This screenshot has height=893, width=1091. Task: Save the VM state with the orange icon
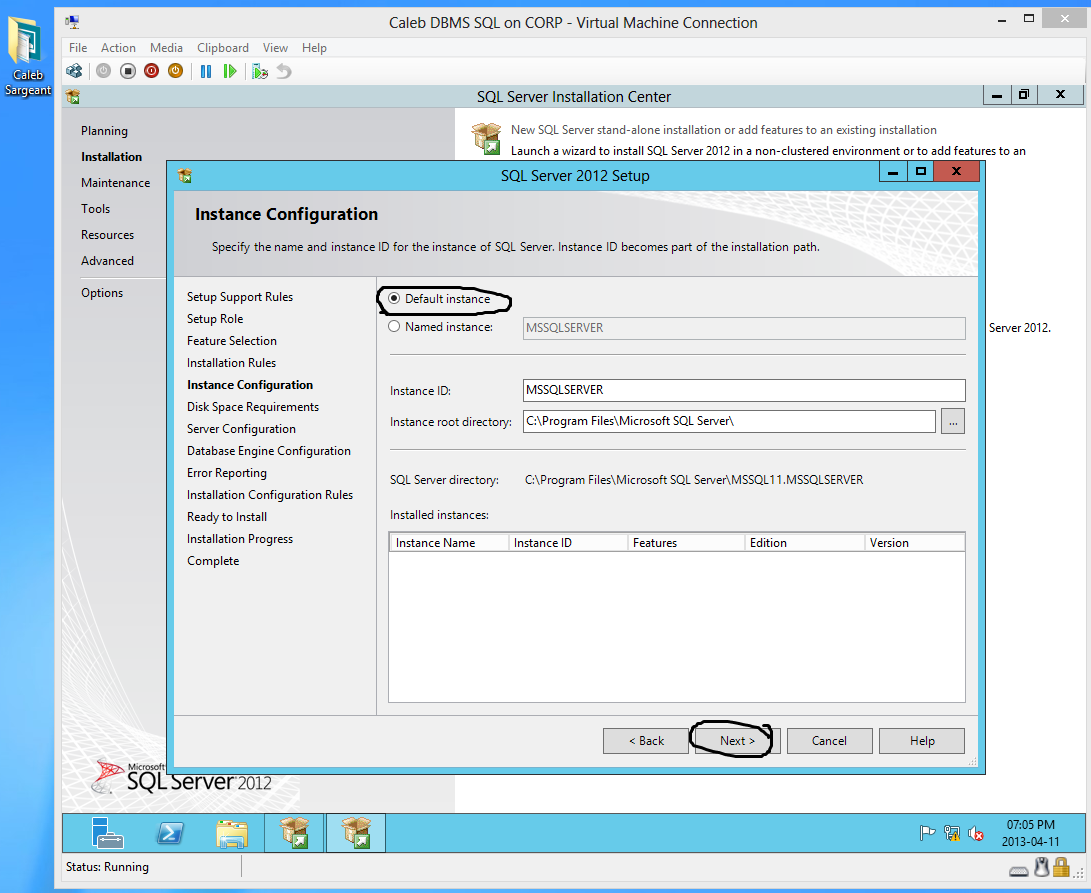point(175,71)
